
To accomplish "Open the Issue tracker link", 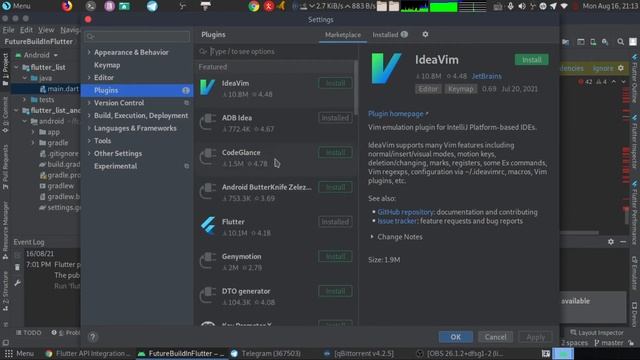I will [397, 221].
